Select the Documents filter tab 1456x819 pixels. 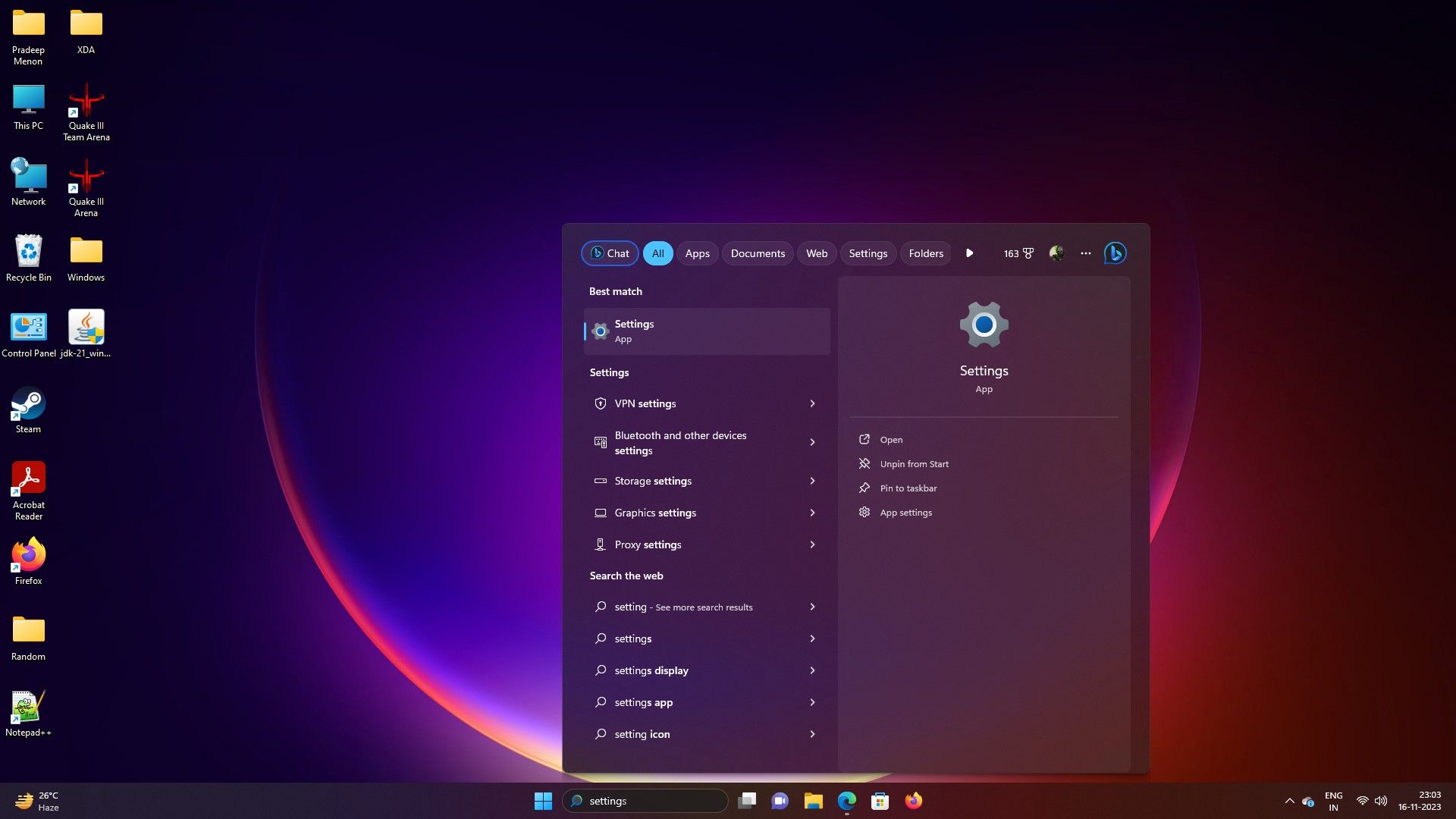(x=757, y=253)
